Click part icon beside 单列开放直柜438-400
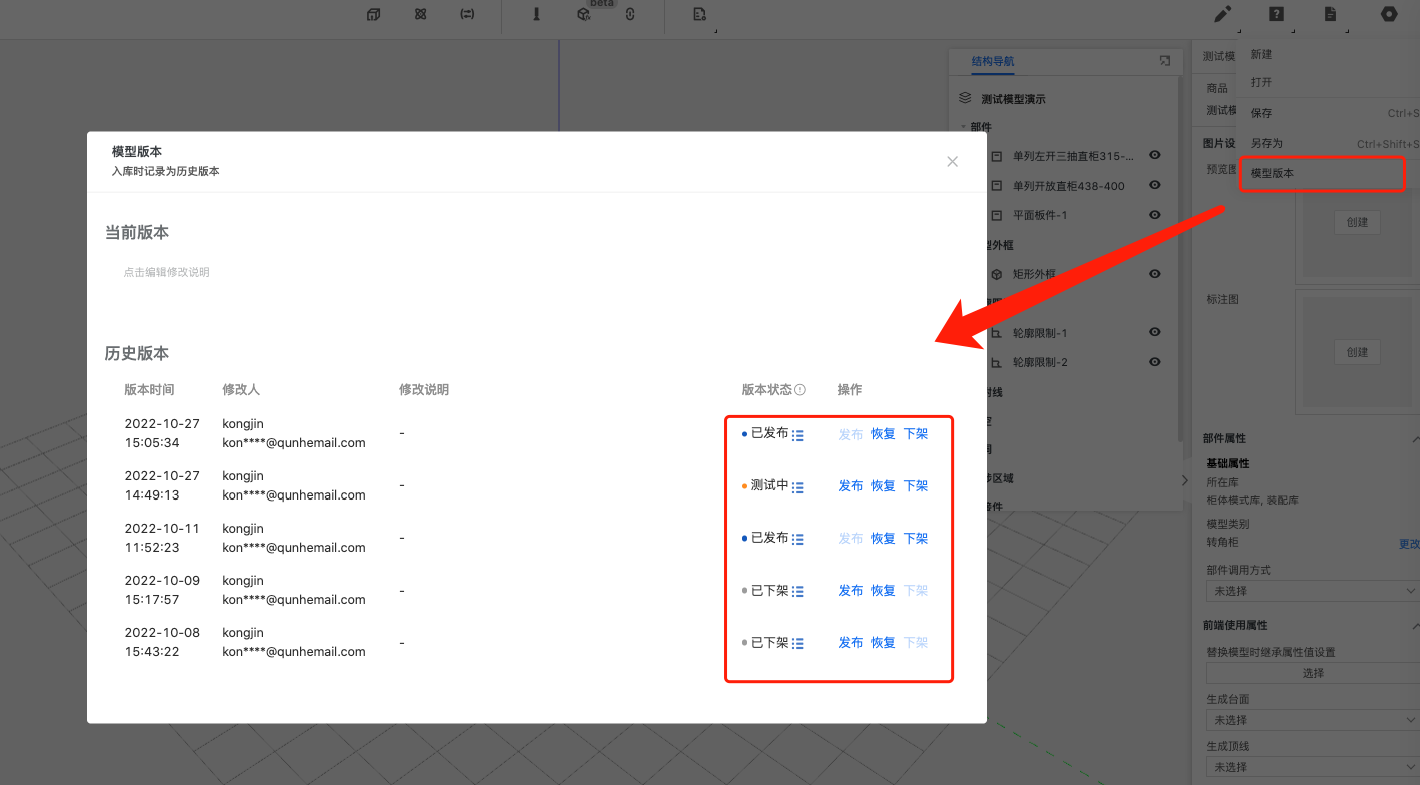The width and height of the screenshot is (1420, 785). (997, 186)
